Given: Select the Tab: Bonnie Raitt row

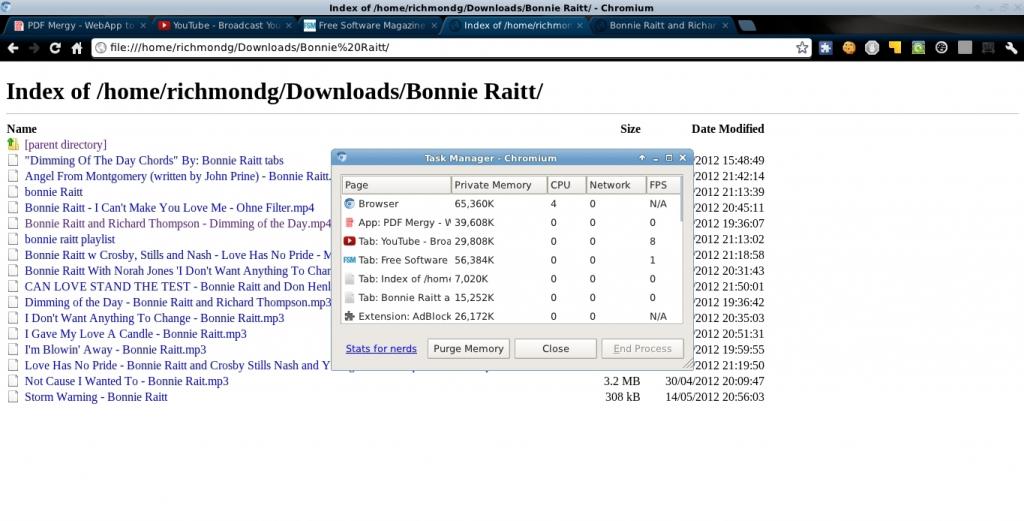Looking at the screenshot, I should 511,297.
